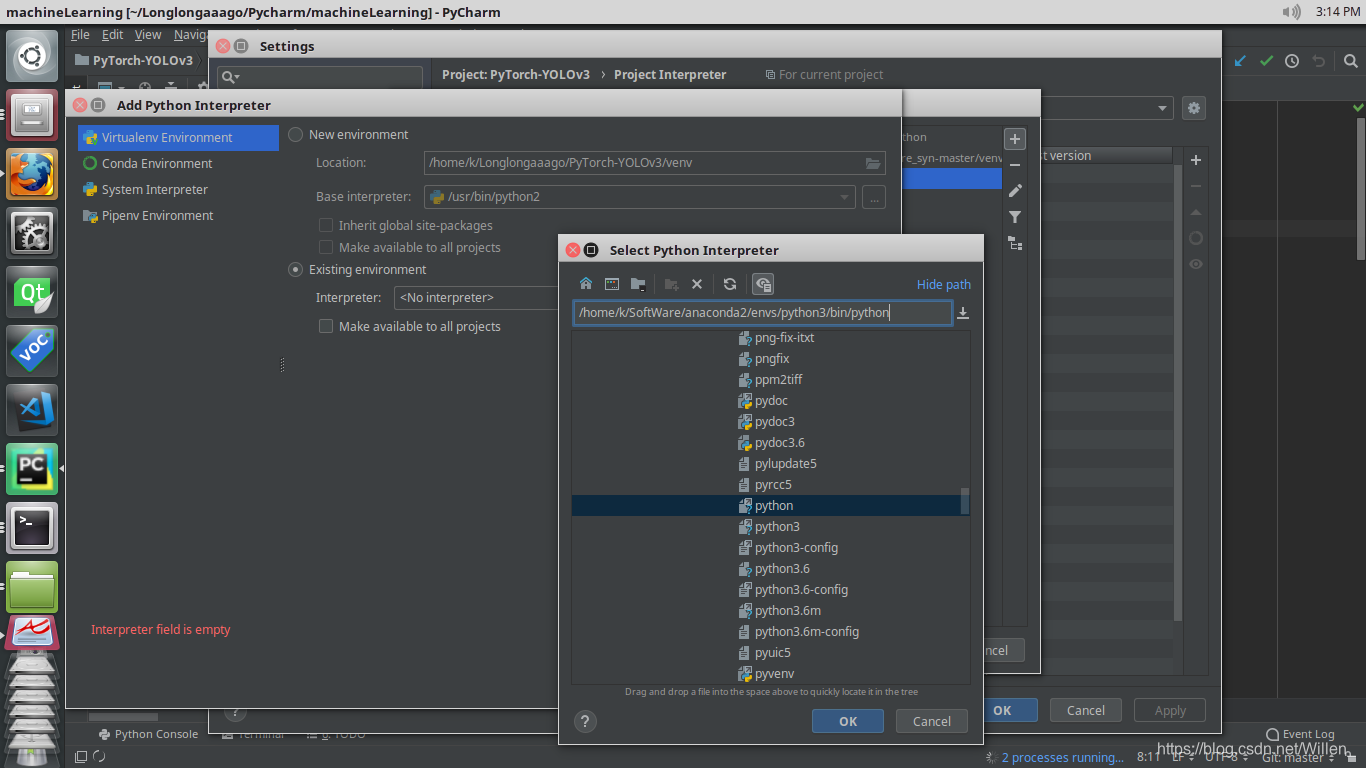Open Base interpreter dropdown
The width and height of the screenshot is (1366, 768).
coord(640,197)
